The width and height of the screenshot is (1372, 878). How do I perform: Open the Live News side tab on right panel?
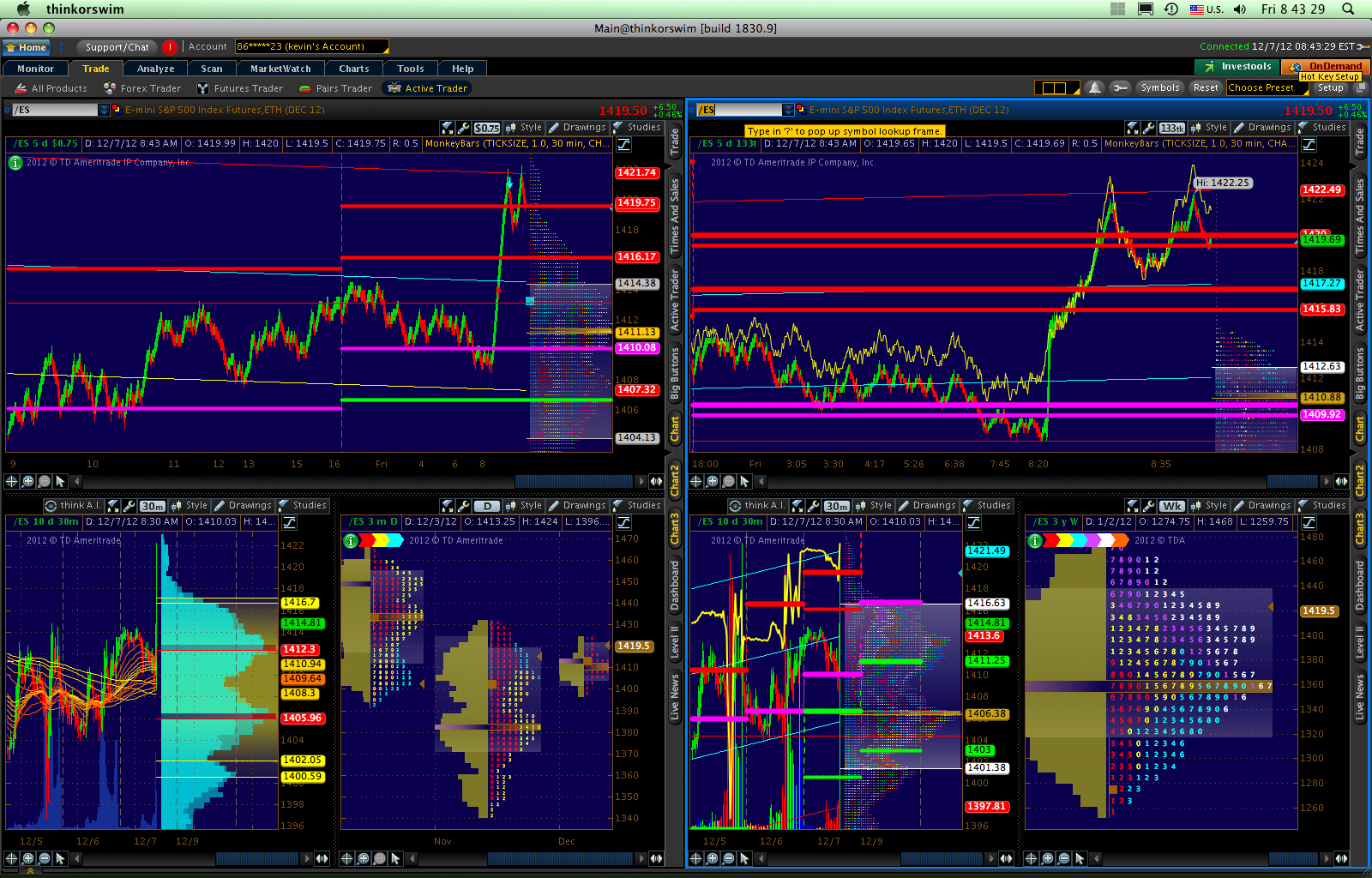tap(1360, 697)
